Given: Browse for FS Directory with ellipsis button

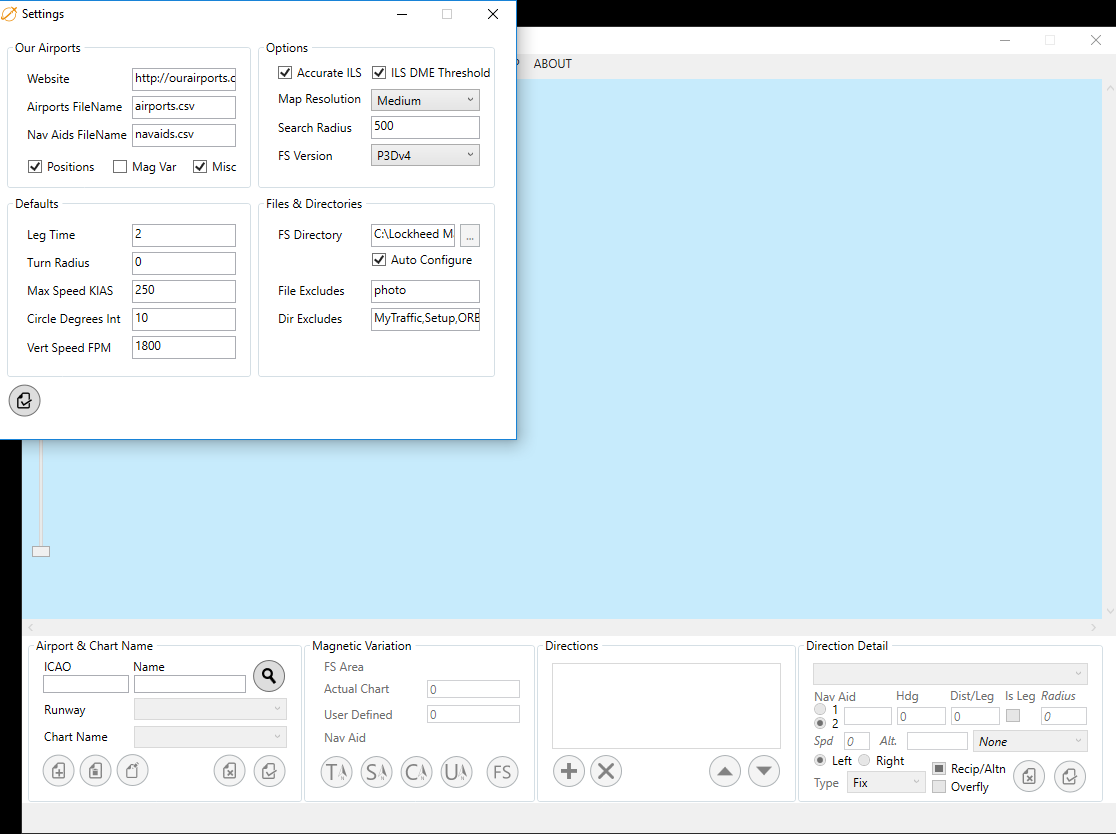Looking at the screenshot, I should [470, 235].
